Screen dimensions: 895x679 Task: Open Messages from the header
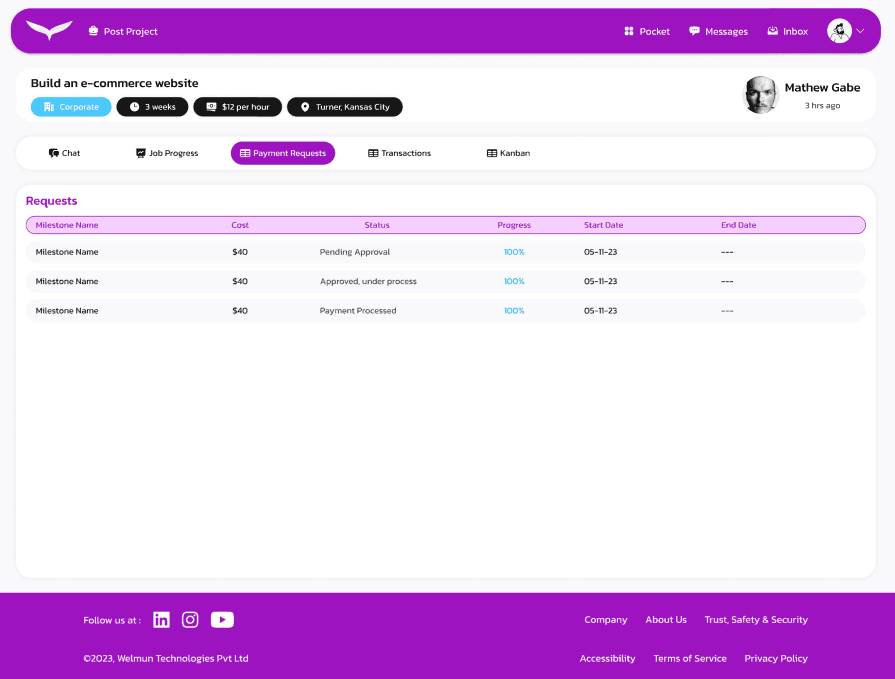[x=718, y=31]
